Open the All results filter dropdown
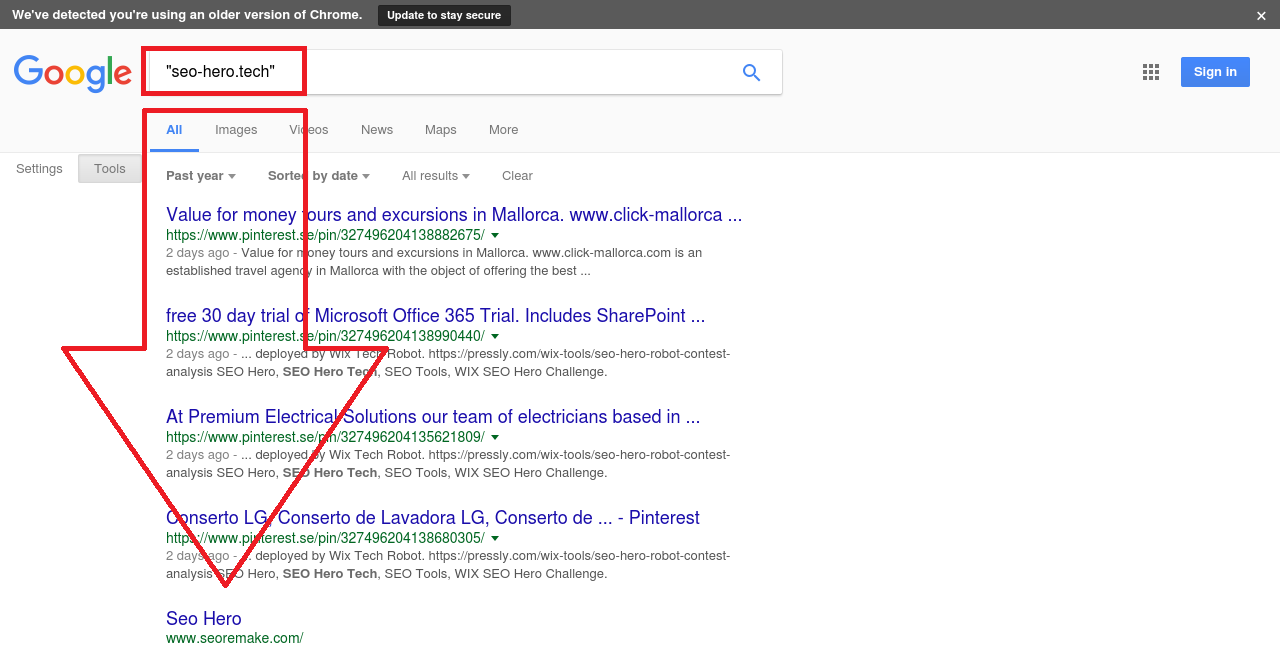Image resolution: width=1280 pixels, height=664 pixels. coord(436,176)
